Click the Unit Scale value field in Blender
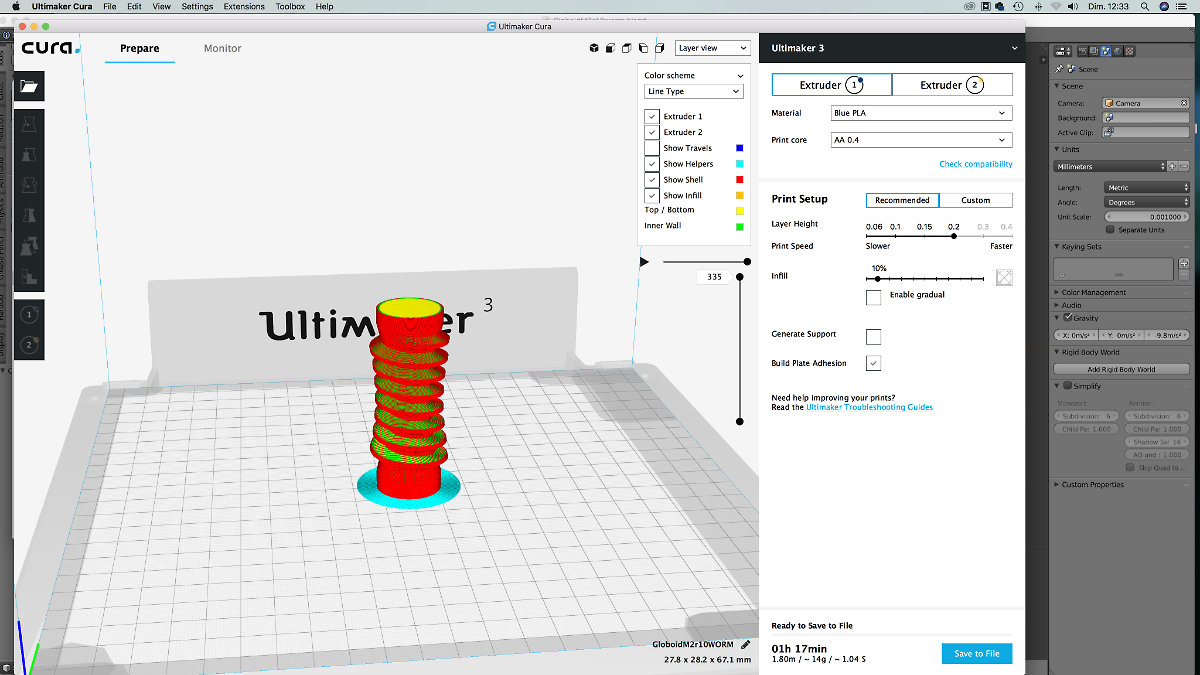1200x675 pixels. tap(1147, 216)
